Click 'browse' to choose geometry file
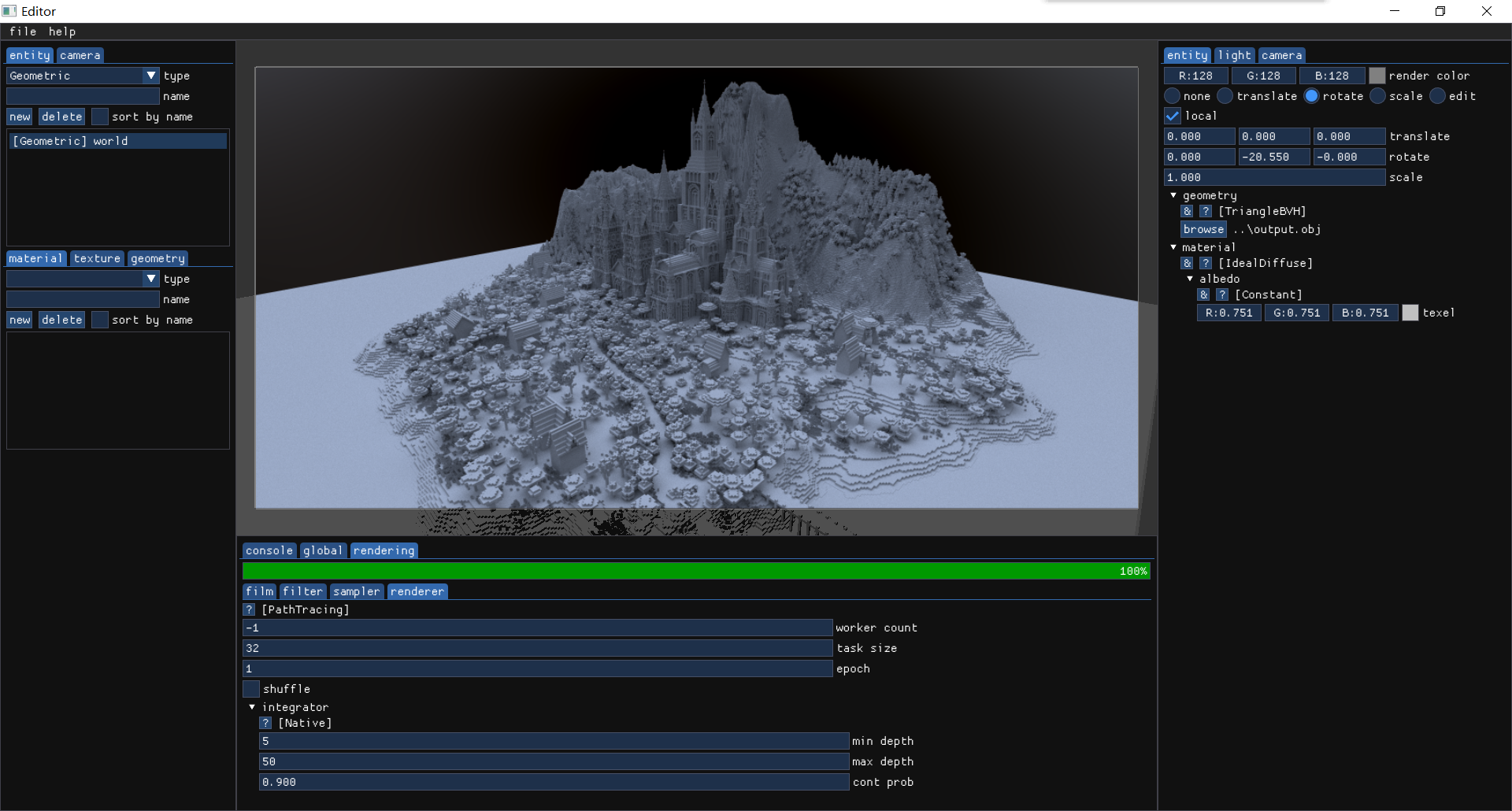The width and height of the screenshot is (1512, 811). (x=1203, y=229)
